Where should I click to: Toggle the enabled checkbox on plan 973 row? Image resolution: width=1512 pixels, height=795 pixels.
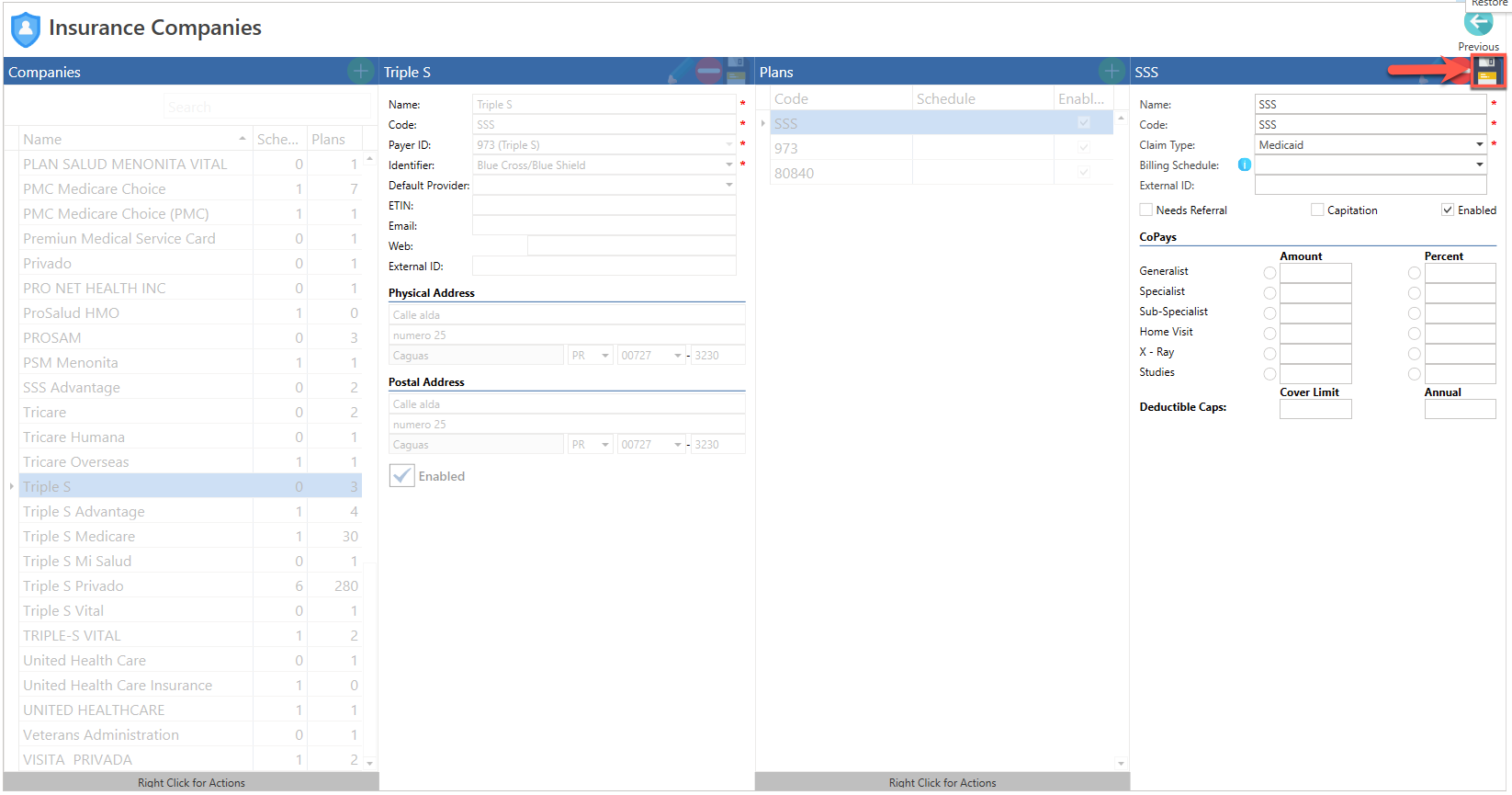tap(1084, 147)
